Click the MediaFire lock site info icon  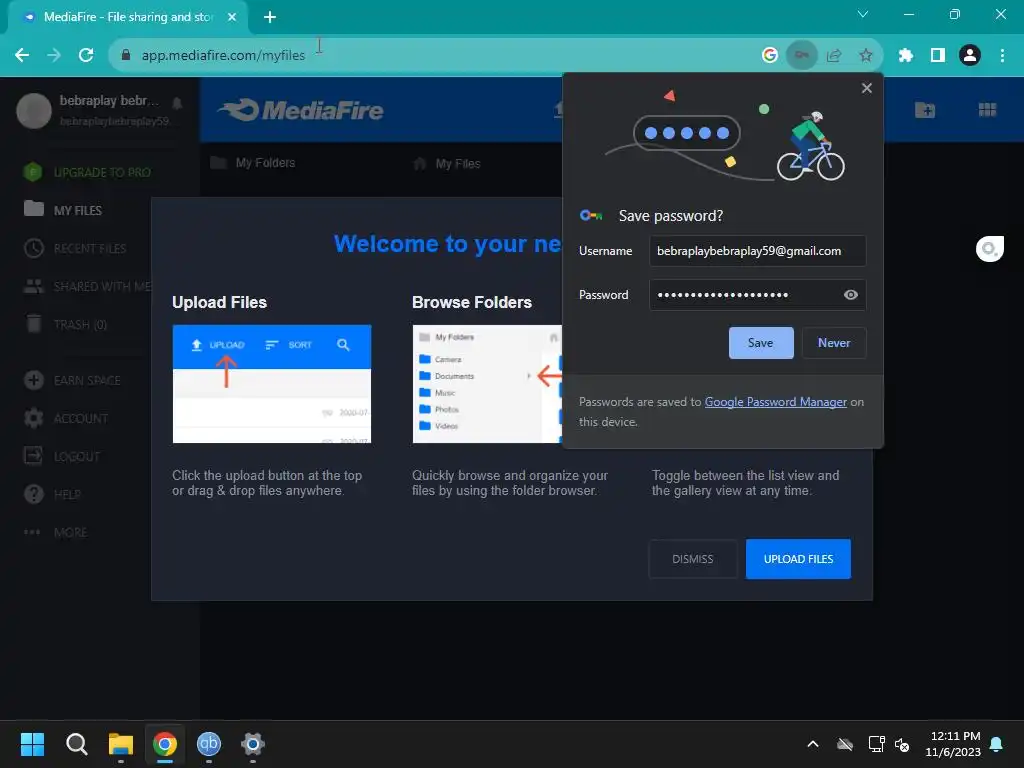pyautogui.click(x=126, y=56)
